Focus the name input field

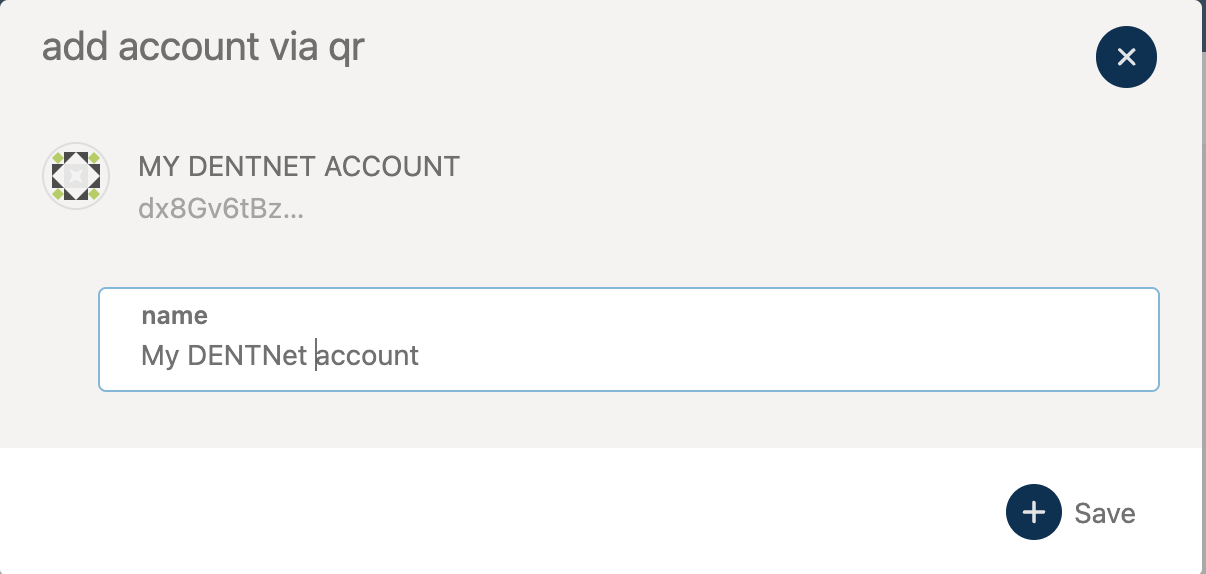[x=628, y=340]
